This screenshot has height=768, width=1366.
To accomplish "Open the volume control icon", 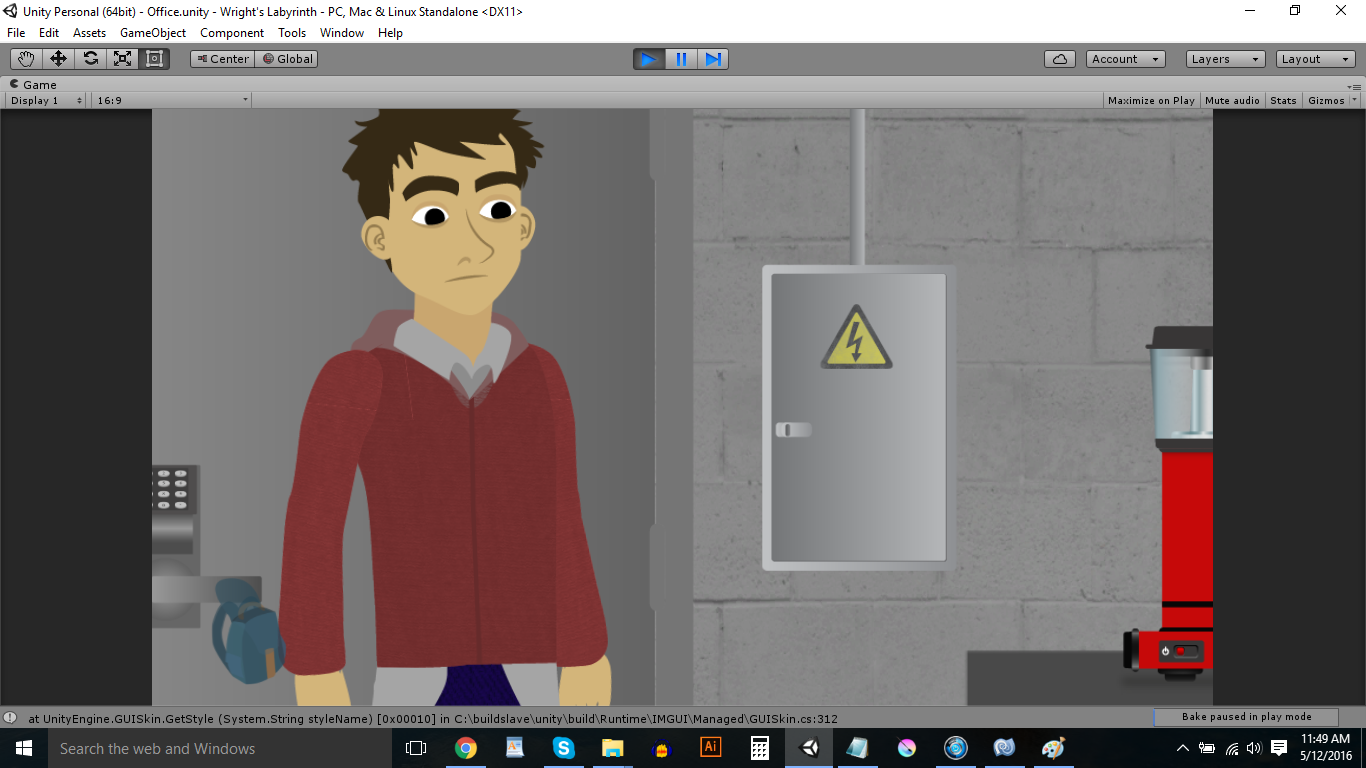I will 1254,748.
